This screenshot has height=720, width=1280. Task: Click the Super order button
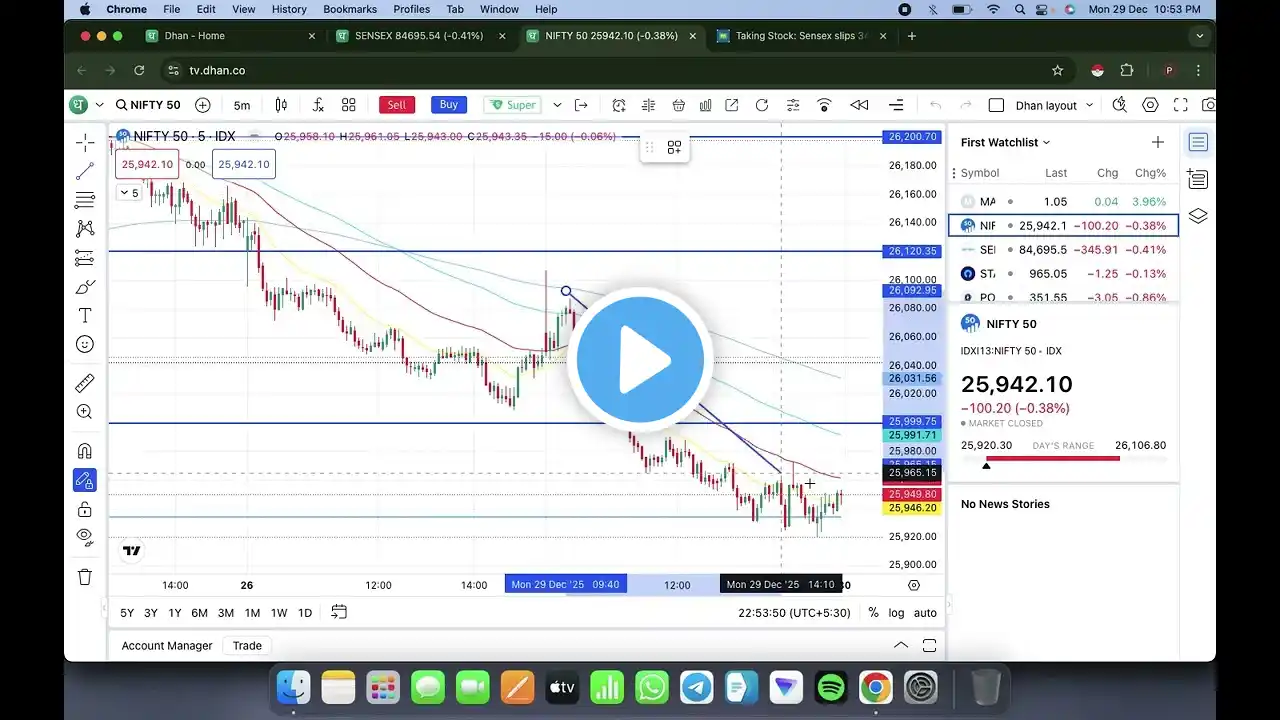(x=513, y=105)
